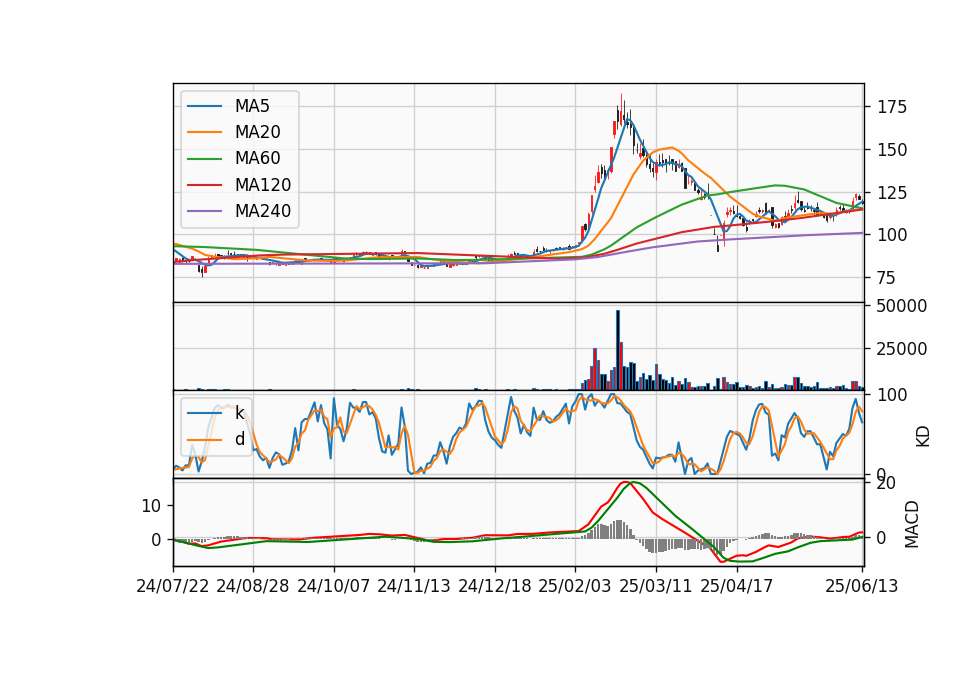The width and height of the screenshot is (960, 690).
Task: Click the MA120 legend label
Action: 263,185
